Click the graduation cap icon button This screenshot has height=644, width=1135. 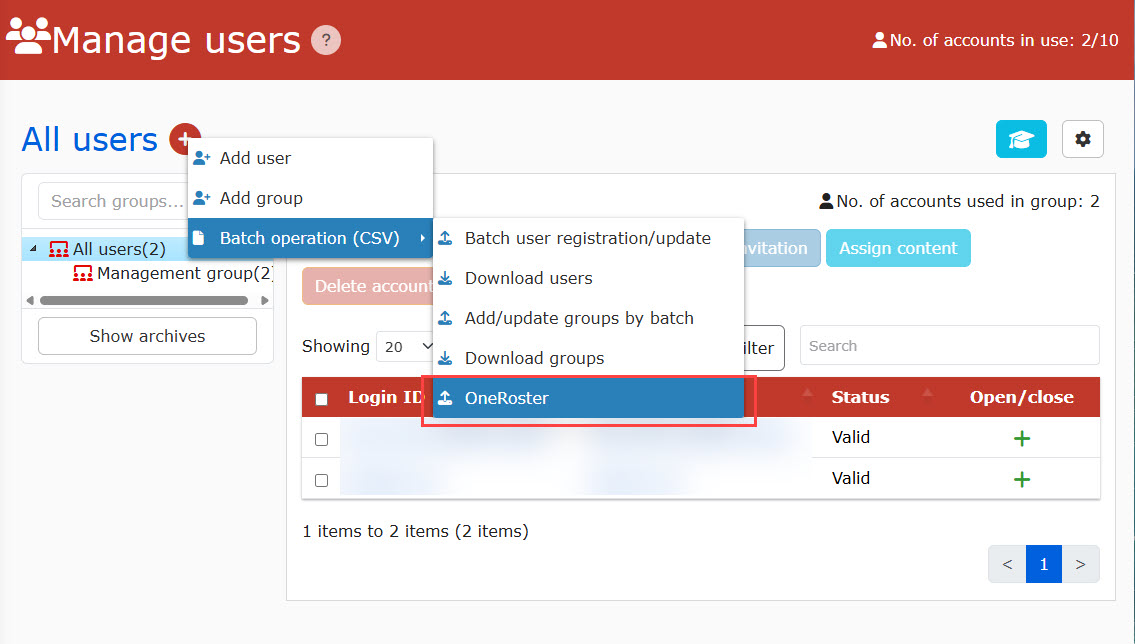[x=1020, y=139]
